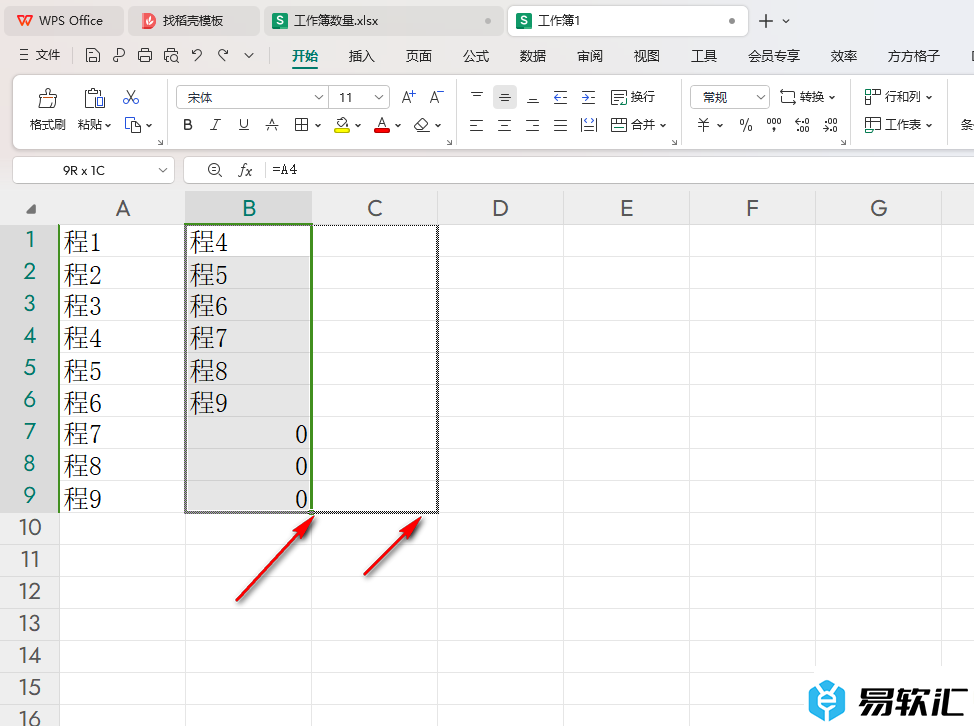Screen dimensions: 974x726
Task: Apply percent style
Action: [746, 125]
